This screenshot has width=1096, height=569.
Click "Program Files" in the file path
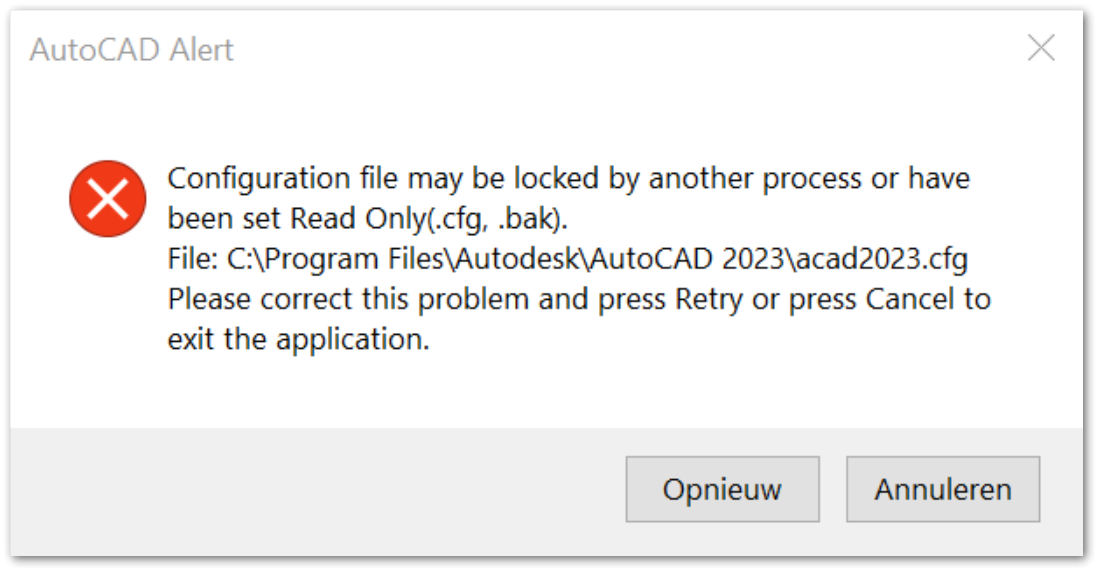click(344, 259)
